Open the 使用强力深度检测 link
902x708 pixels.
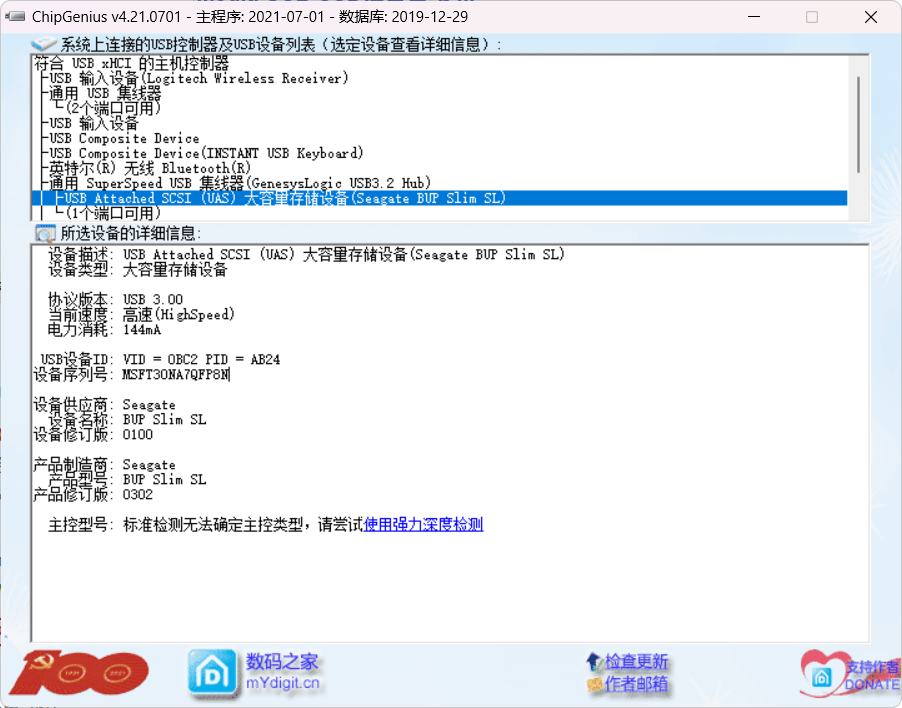point(423,525)
